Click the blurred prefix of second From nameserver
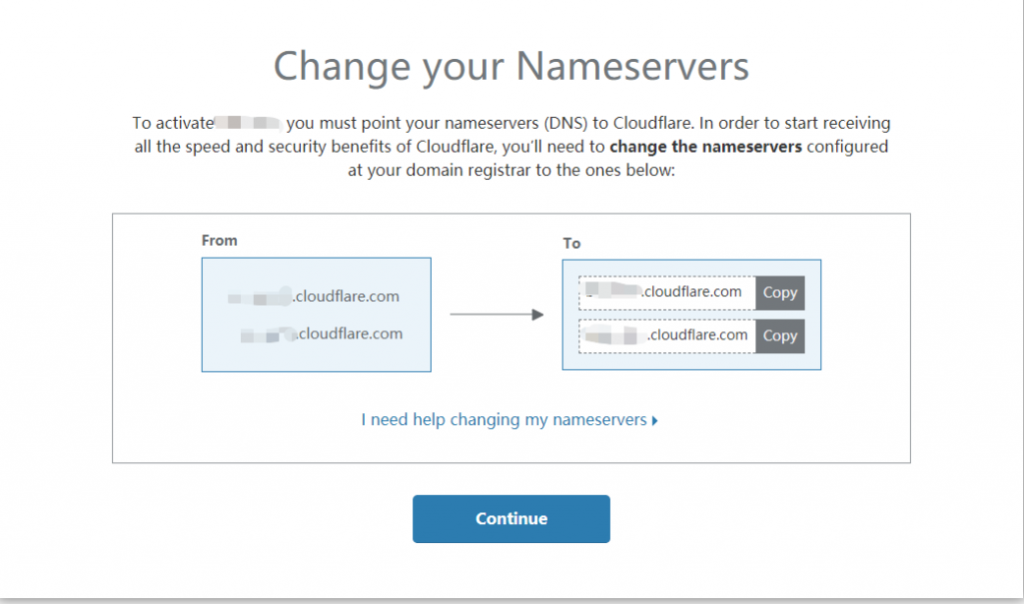Image resolution: width=1024 pixels, height=604 pixels. (268, 334)
